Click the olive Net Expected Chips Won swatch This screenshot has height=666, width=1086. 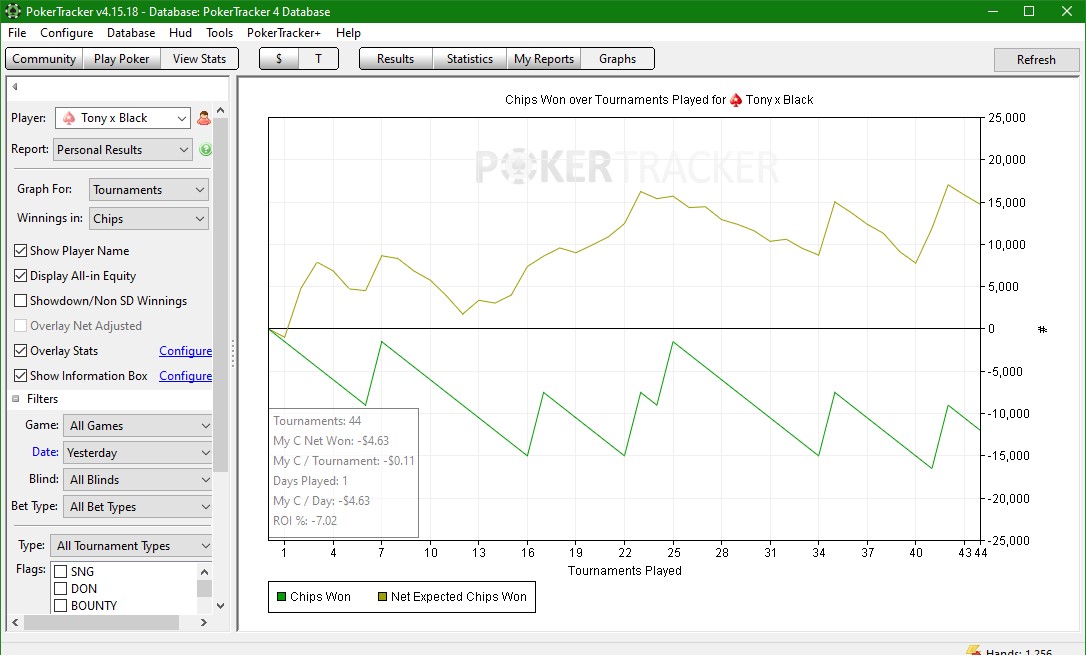(x=382, y=597)
